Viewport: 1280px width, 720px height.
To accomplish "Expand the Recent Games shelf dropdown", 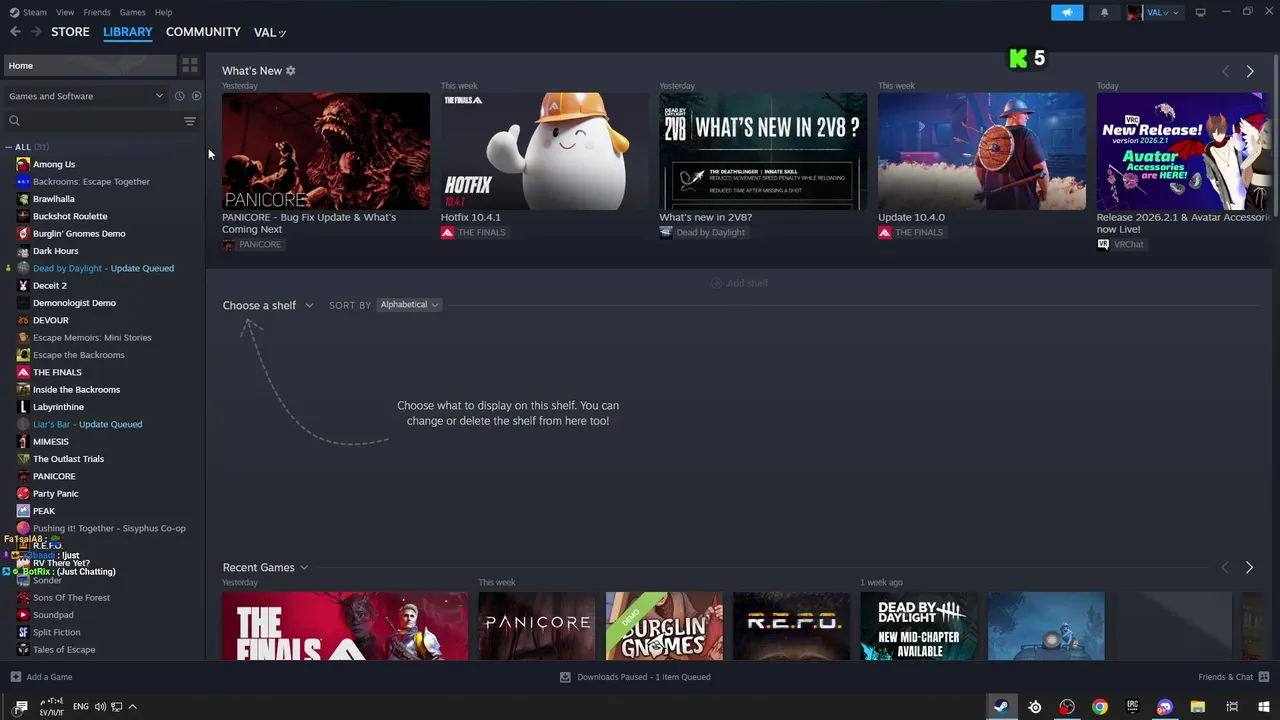I will [x=265, y=567].
